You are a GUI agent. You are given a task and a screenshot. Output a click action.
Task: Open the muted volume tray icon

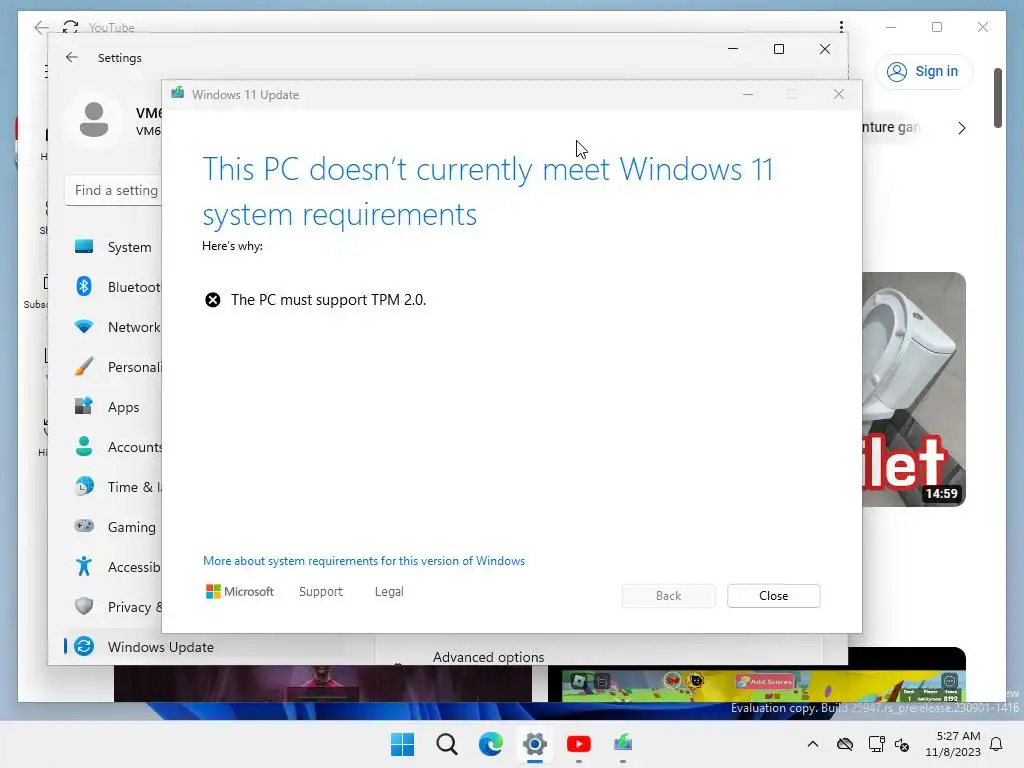(902, 744)
